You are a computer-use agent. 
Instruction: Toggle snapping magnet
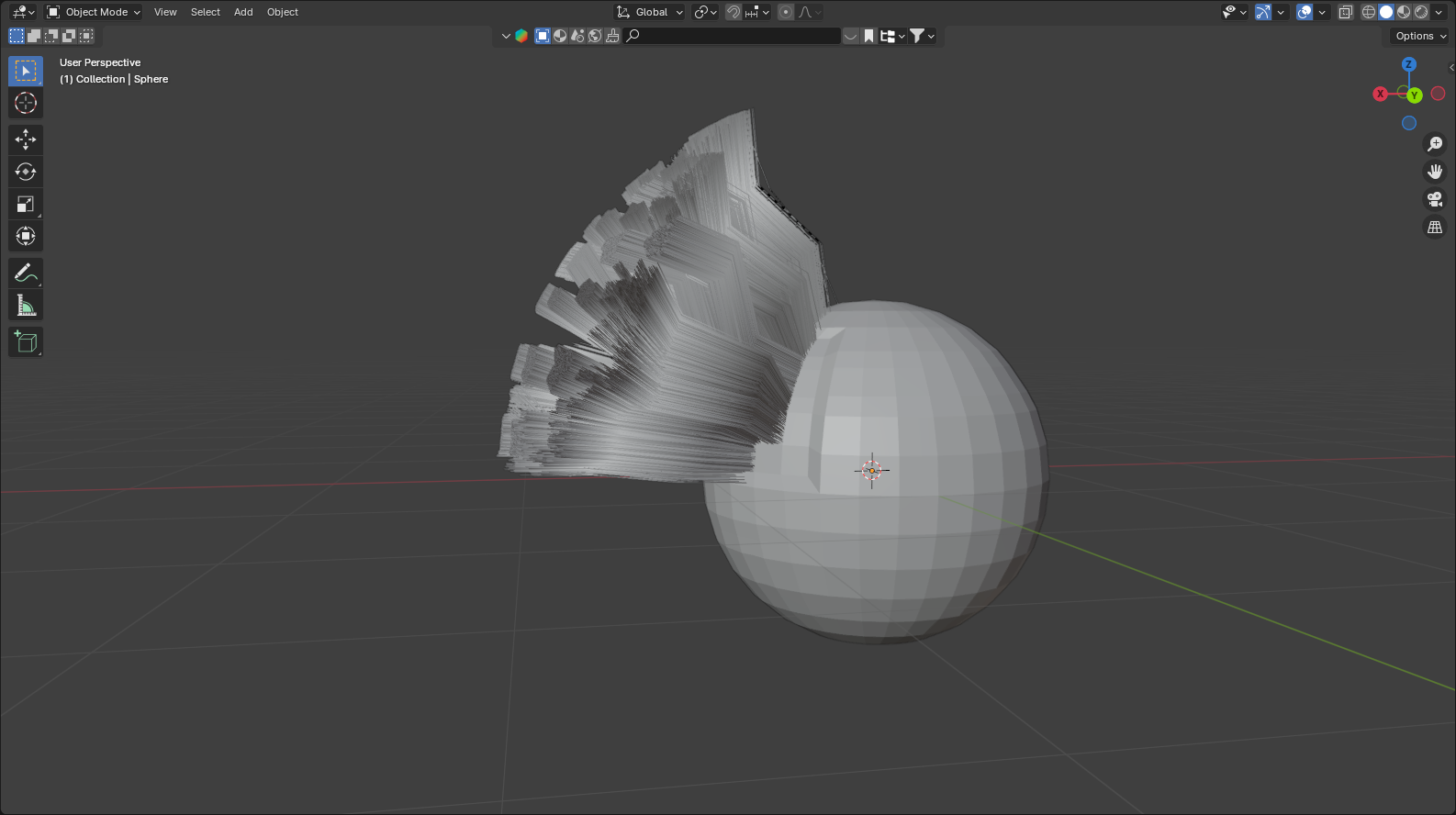(734, 12)
